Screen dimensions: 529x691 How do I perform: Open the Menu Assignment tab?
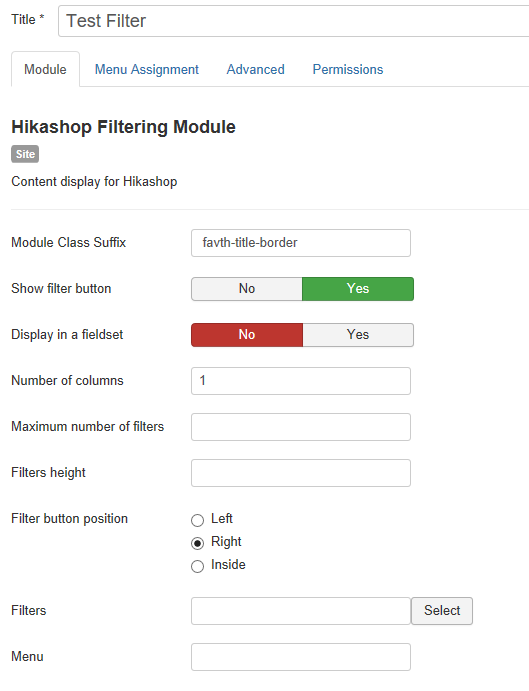click(147, 69)
